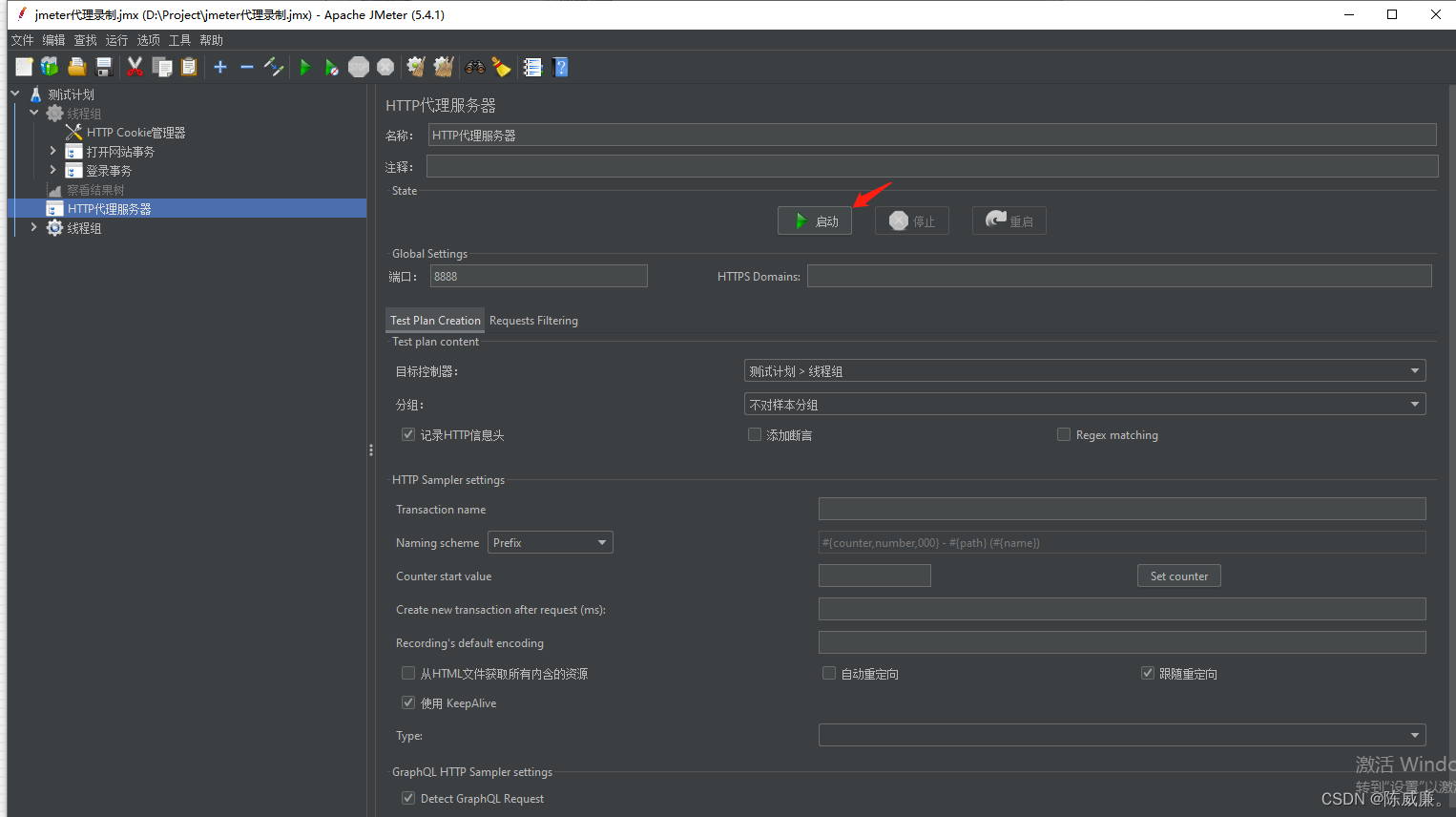Click the 名称 name field

point(932,135)
